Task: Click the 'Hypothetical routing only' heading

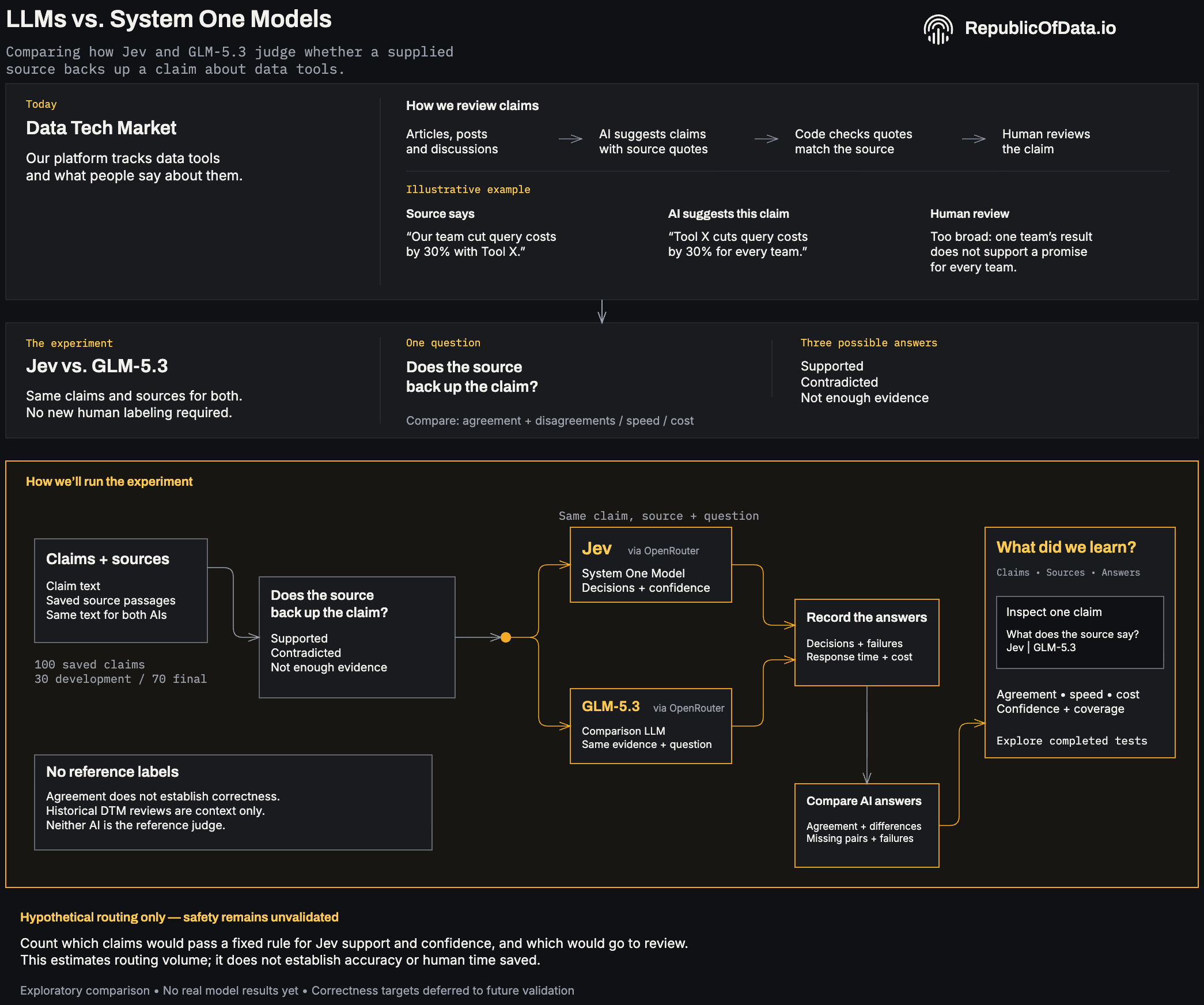Action: [179, 917]
